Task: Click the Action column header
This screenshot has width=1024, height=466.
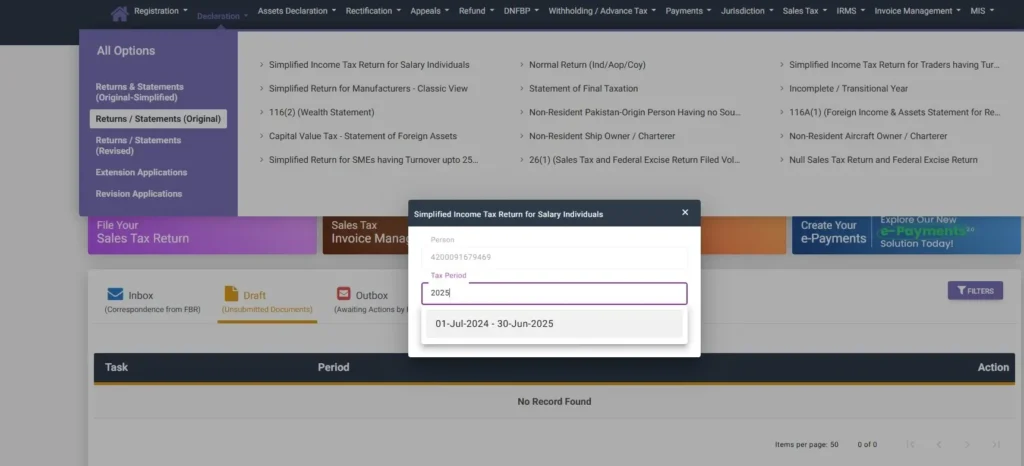Action: 993,367
